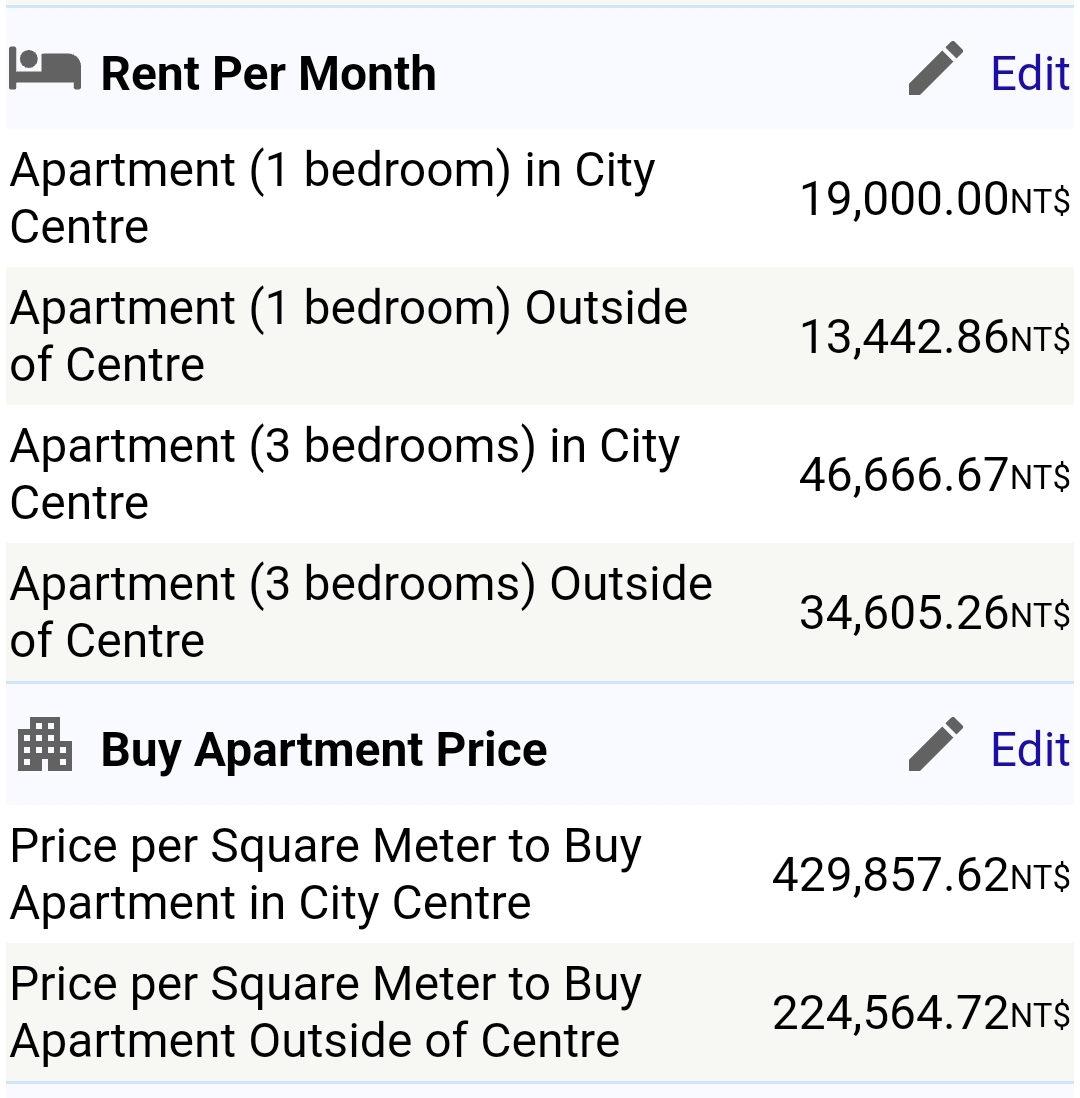The height and width of the screenshot is (1098, 1080).
Task: Open the Edit link for Rent Per Month
Action: click(1030, 73)
